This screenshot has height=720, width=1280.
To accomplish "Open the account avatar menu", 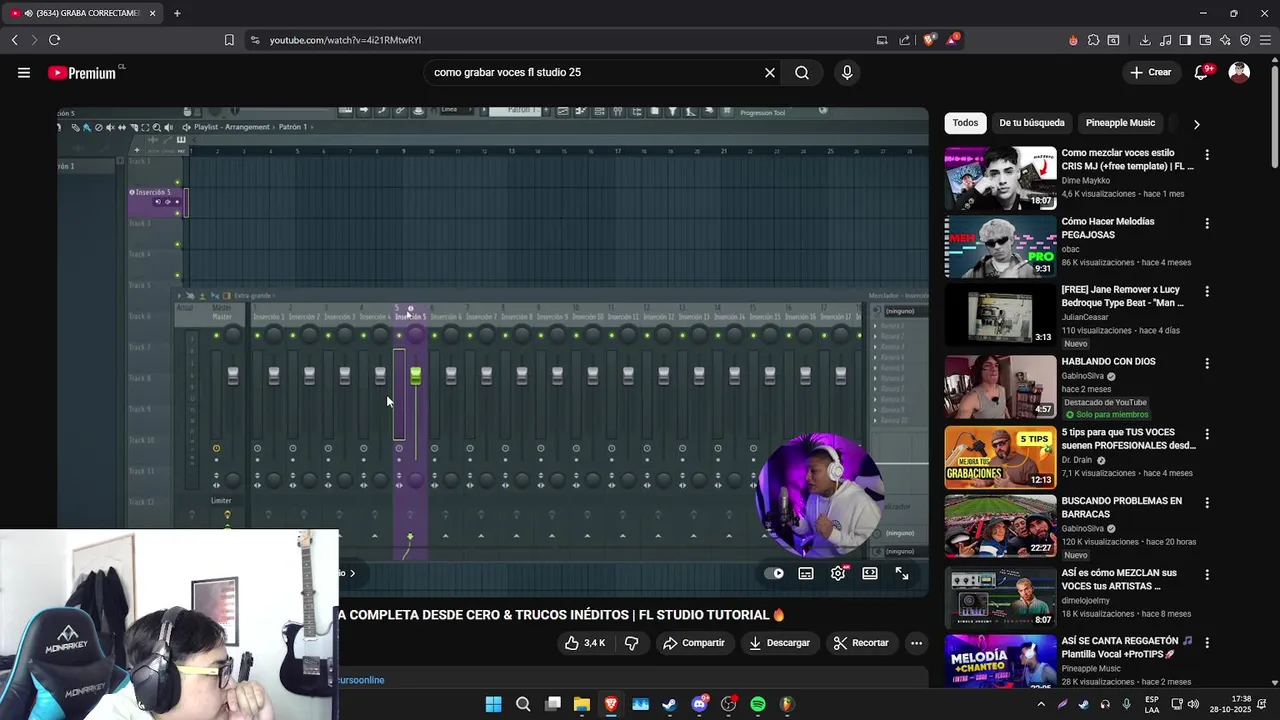I will click(x=1239, y=72).
